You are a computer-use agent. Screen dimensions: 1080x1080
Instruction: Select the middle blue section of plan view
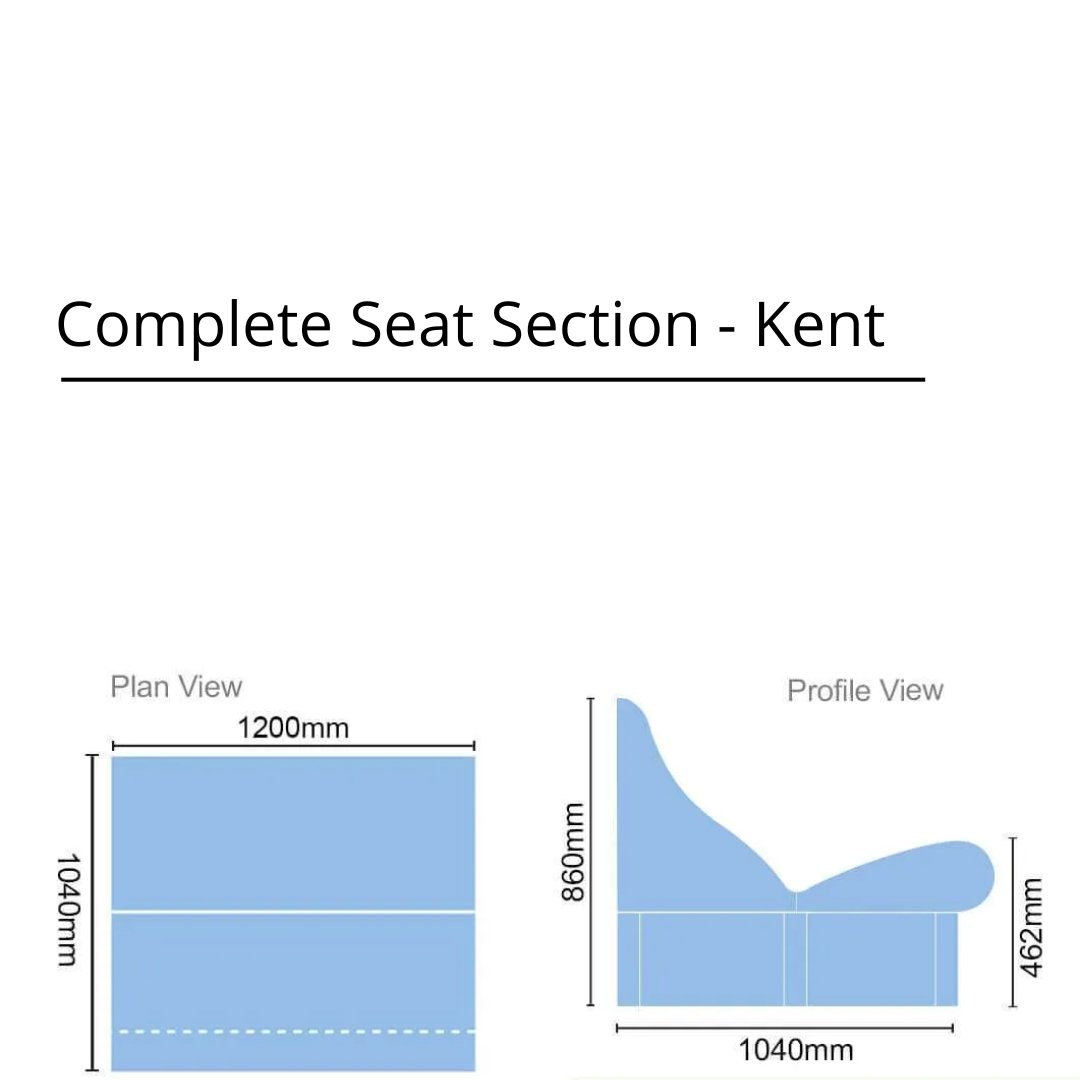pyautogui.click(x=293, y=970)
